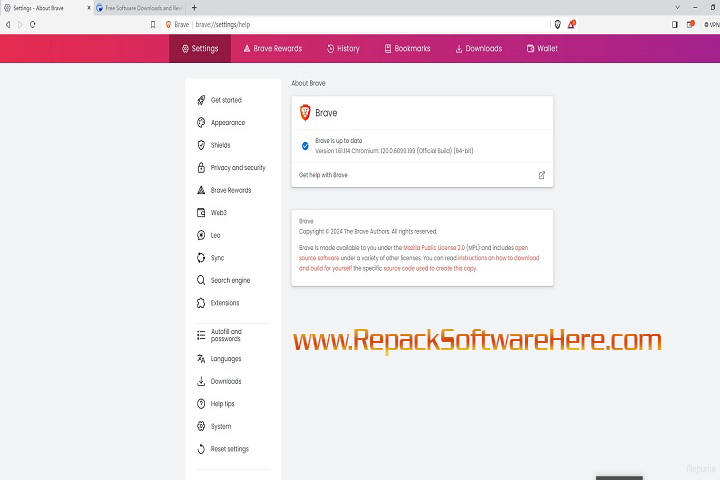This screenshot has width=720, height=480.
Task: Click the Get help with Brave row
Action: pos(422,175)
